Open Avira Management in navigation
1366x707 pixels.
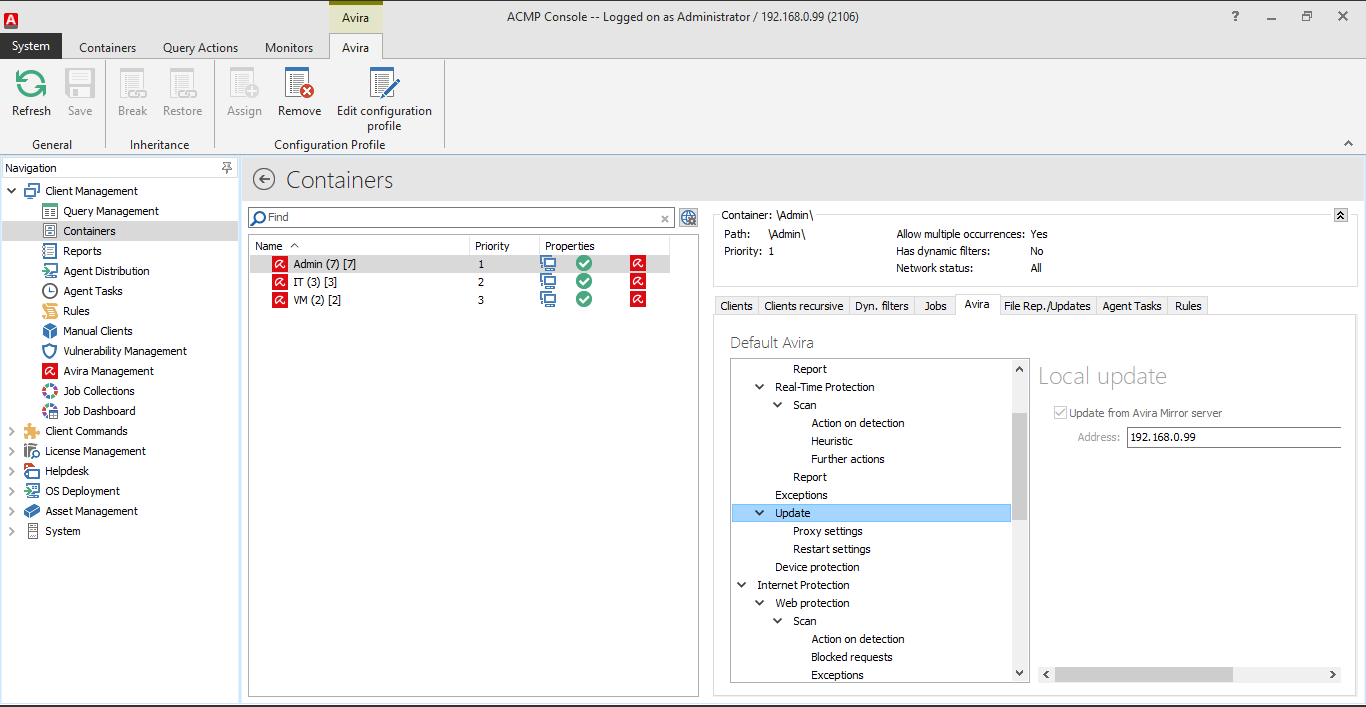108,371
